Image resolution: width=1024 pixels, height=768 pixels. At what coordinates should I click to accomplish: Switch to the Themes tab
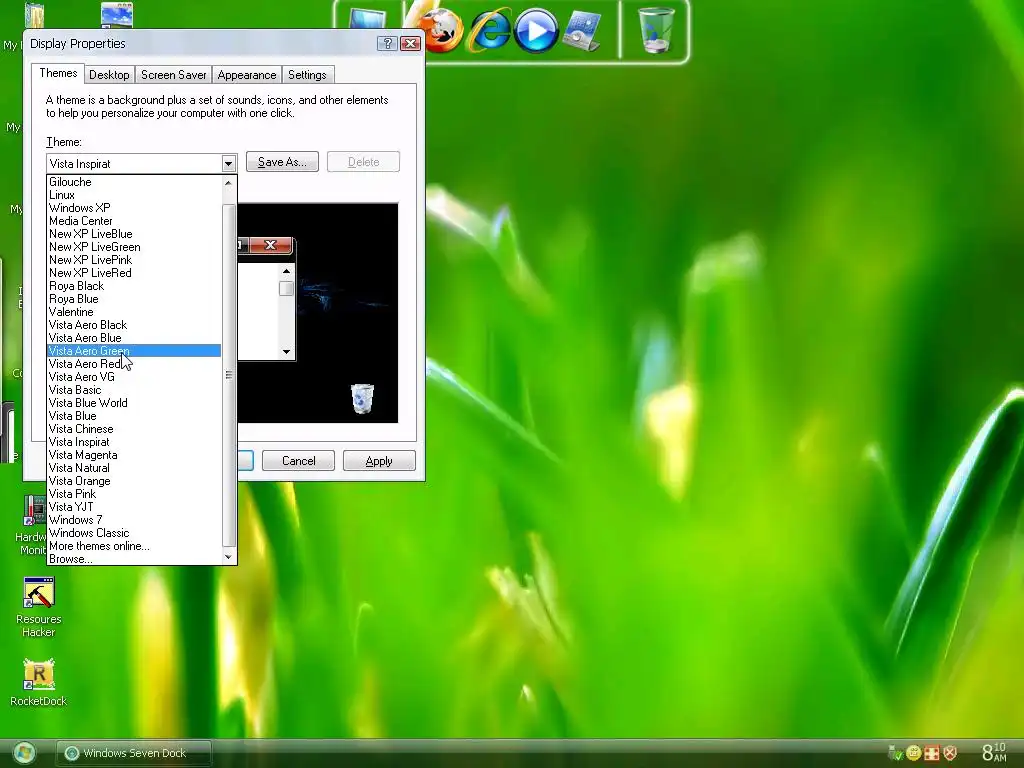(x=58, y=73)
